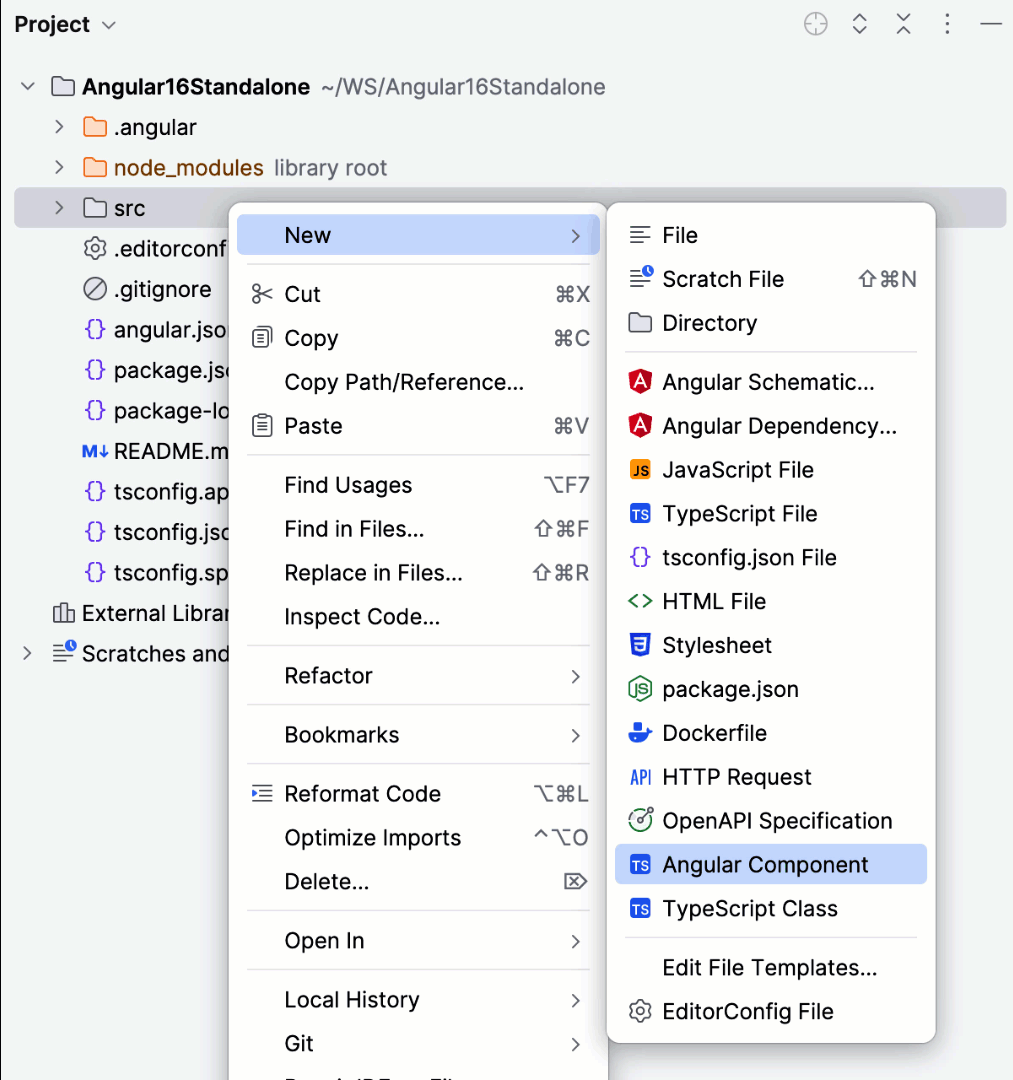Hide the Project tool window with minus icon
The image size is (1013, 1080).
point(990,24)
